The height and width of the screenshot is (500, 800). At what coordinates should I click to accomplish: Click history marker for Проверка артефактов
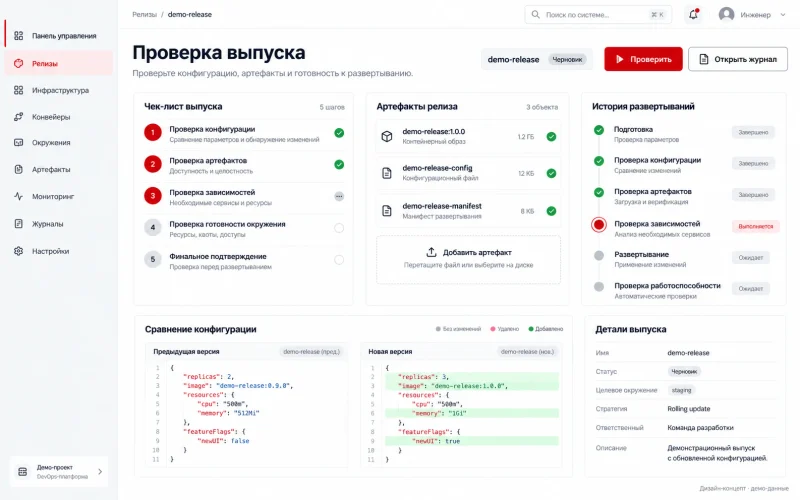point(599,192)
